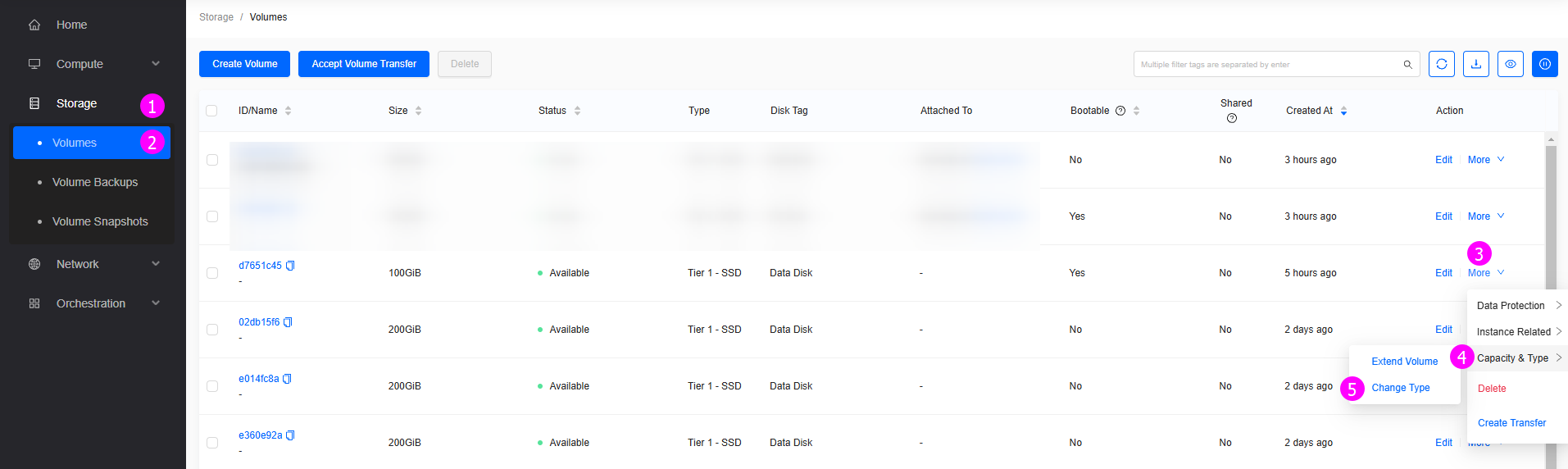
Task: Open More dropdown for first row
Action: point(1486,160)
